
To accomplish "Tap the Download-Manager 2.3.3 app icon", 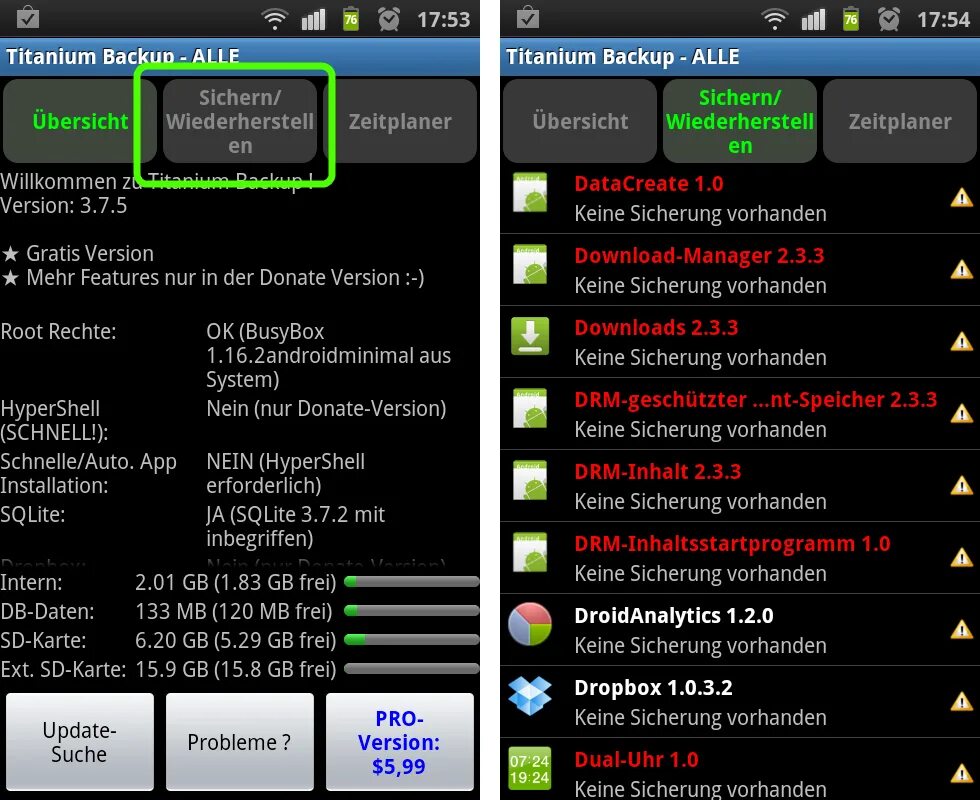I will 530,264.
